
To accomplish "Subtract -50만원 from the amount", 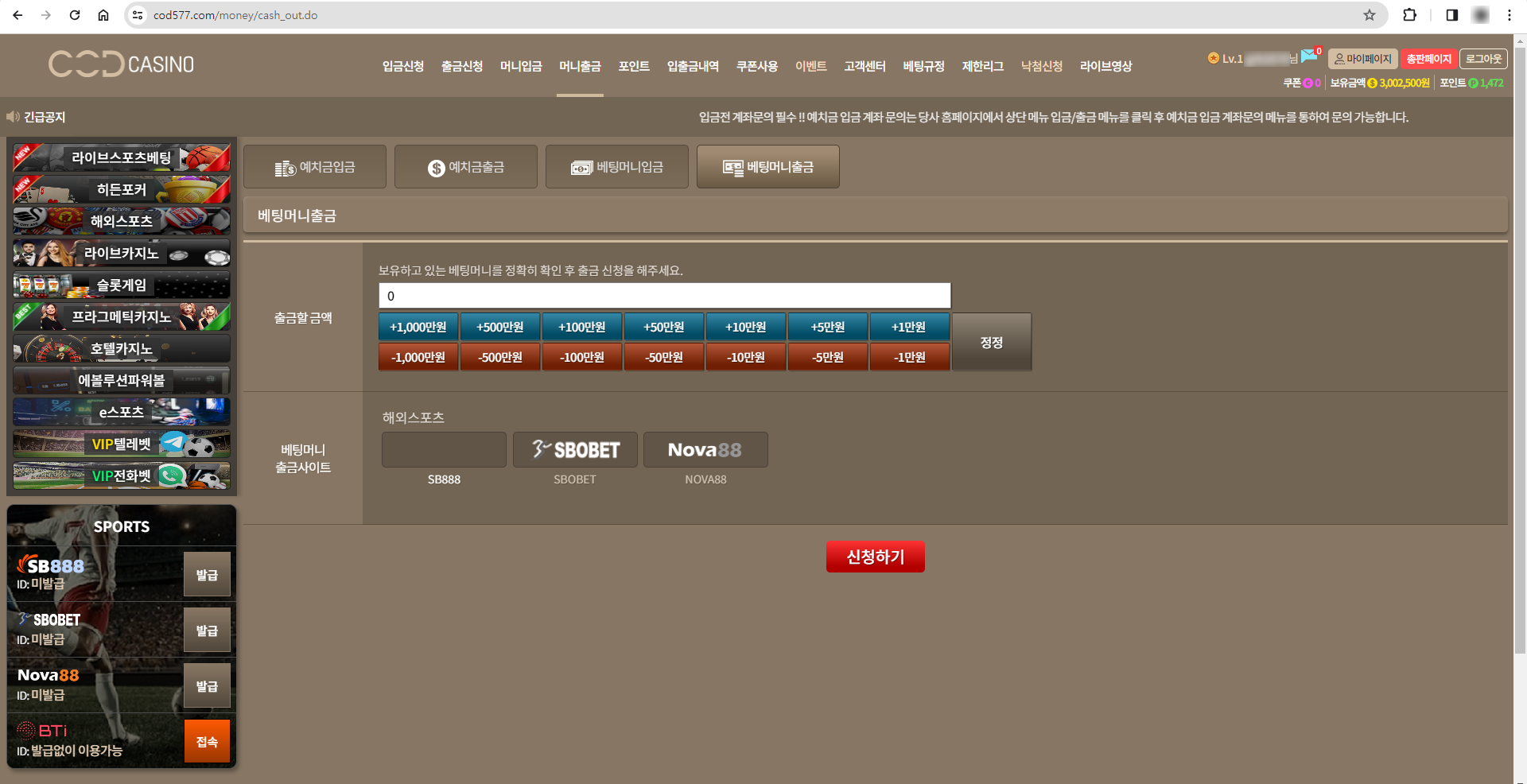I will (664, 357).
